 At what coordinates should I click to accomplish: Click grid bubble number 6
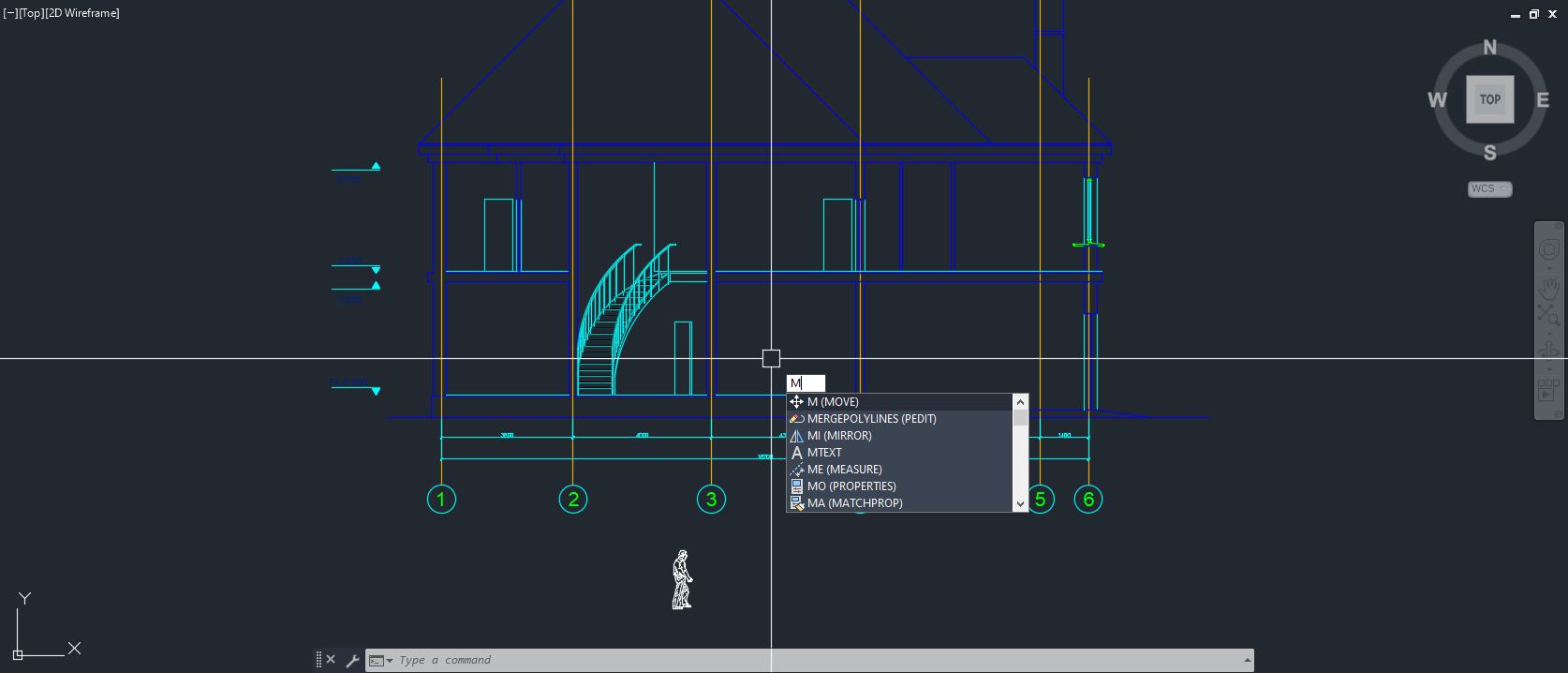(1088, 499)
